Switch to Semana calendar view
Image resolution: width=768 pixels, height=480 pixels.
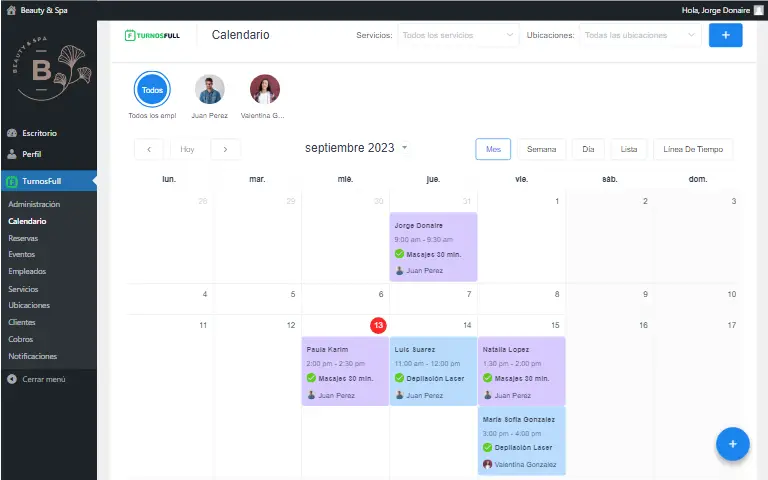(541, 149)
